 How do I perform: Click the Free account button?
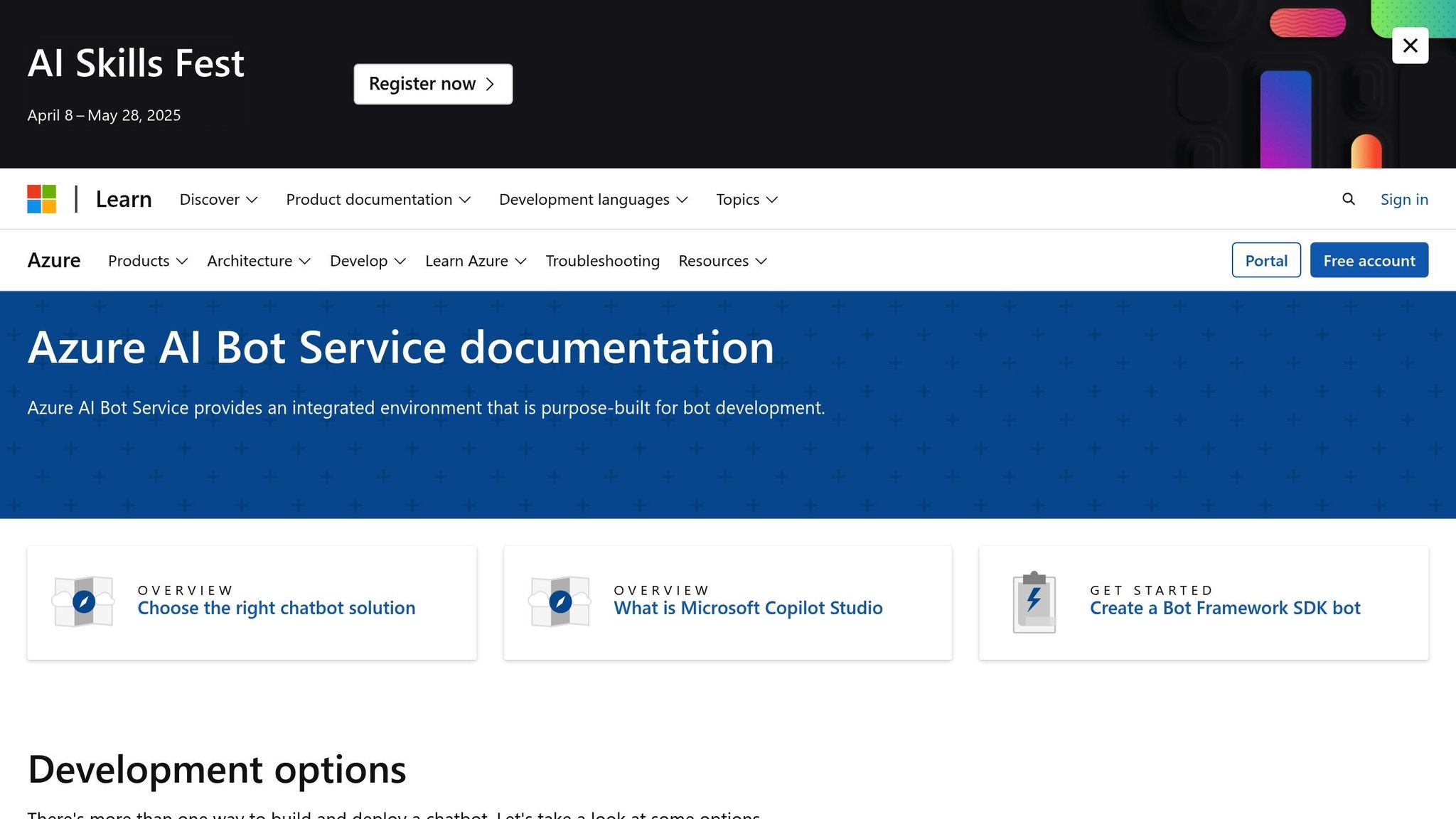point(1369,260)
